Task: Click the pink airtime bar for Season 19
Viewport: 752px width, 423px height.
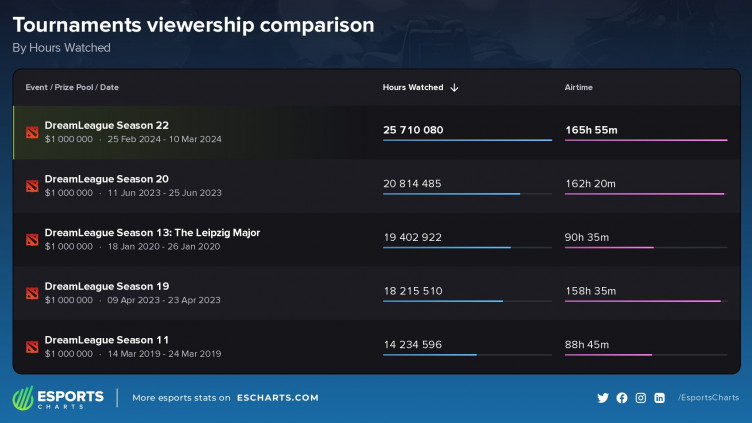Action: pos(642,301)
